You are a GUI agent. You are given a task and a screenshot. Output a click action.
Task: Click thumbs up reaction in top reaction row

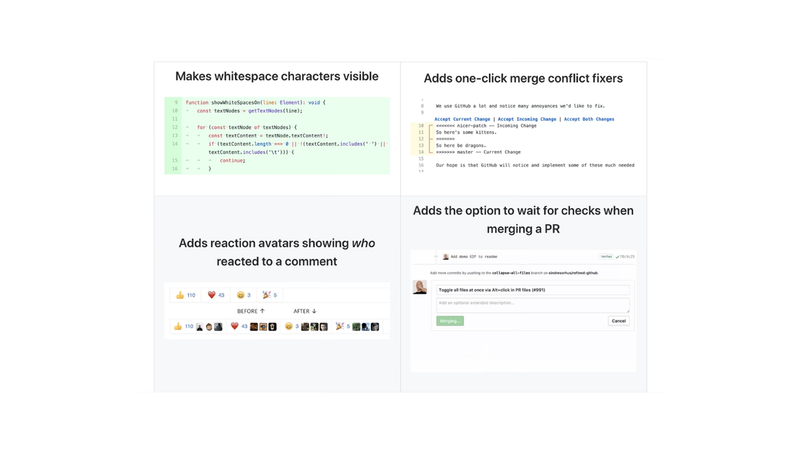click(185, 295)
